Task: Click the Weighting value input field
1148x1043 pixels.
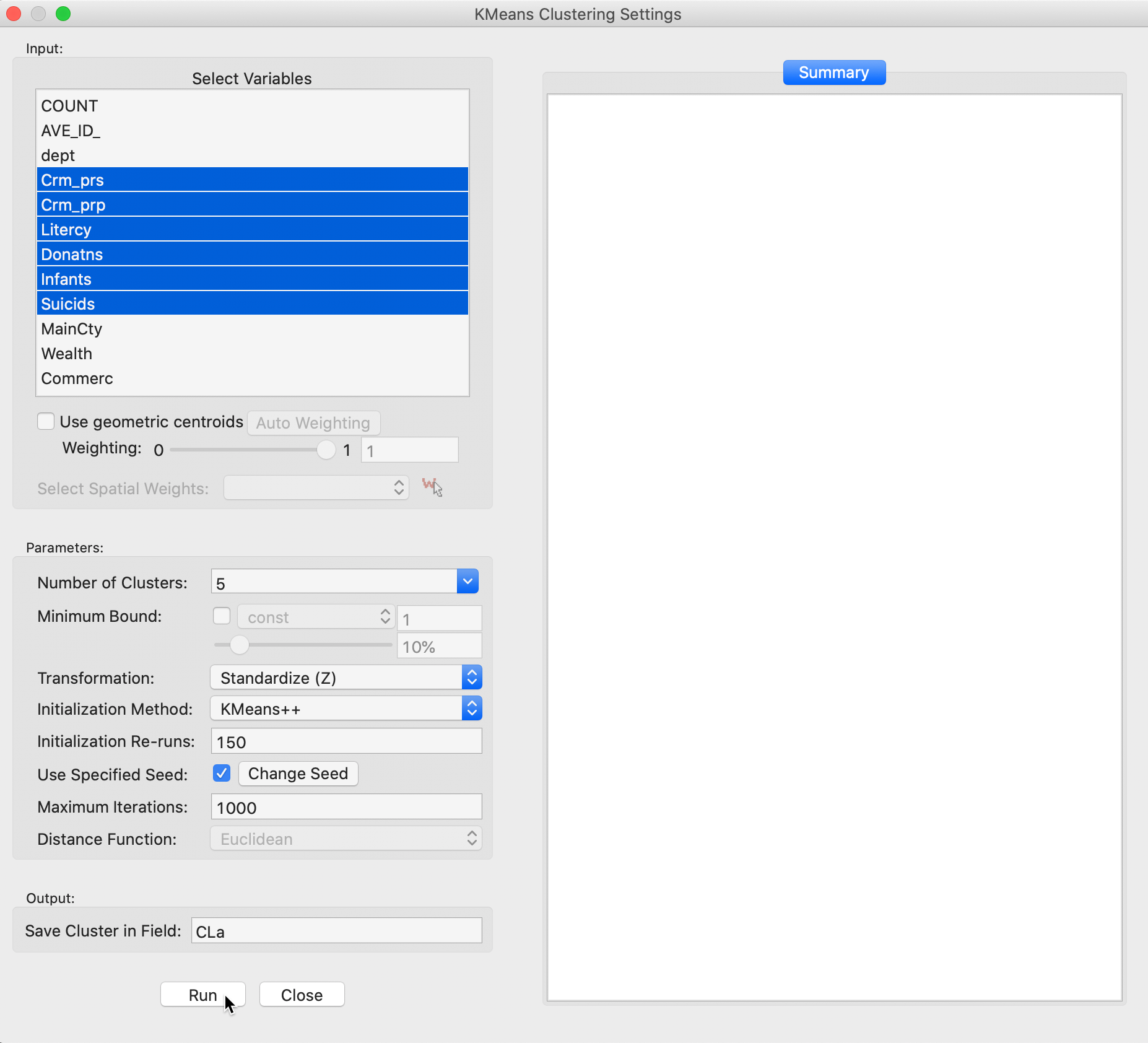Action: [410, 450]
